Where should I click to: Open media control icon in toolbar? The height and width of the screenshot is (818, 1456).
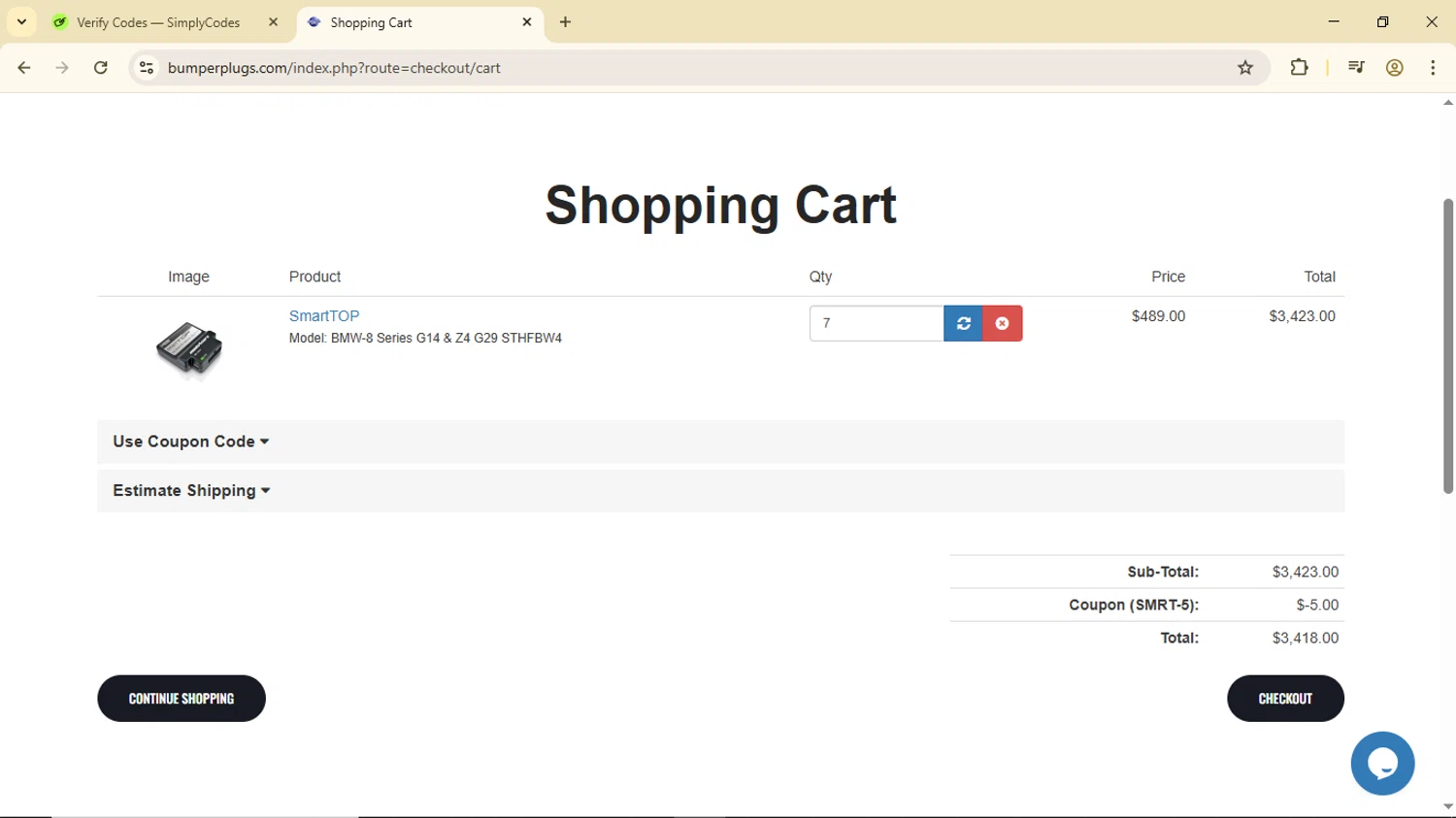[1356, 68]
